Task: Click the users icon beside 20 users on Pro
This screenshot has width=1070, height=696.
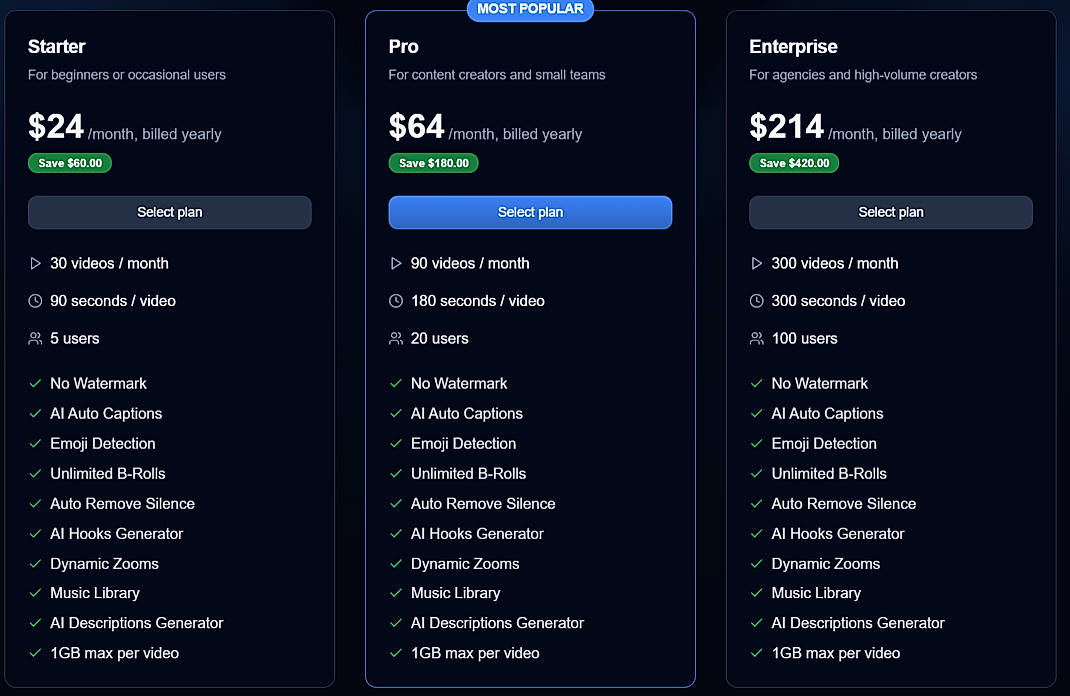Action: (396, 338)
